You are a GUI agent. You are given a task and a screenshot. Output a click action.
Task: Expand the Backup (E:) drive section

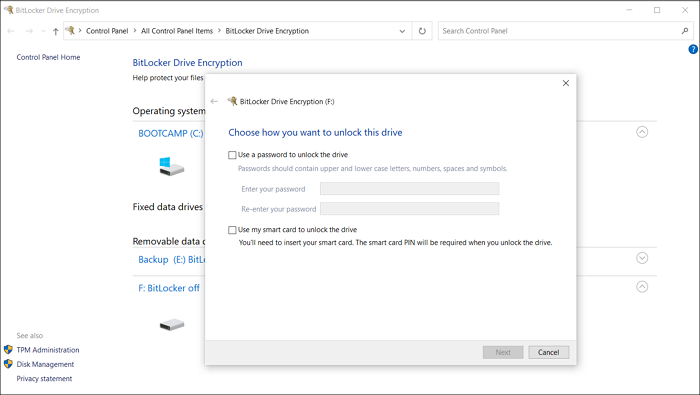(642, 258)
